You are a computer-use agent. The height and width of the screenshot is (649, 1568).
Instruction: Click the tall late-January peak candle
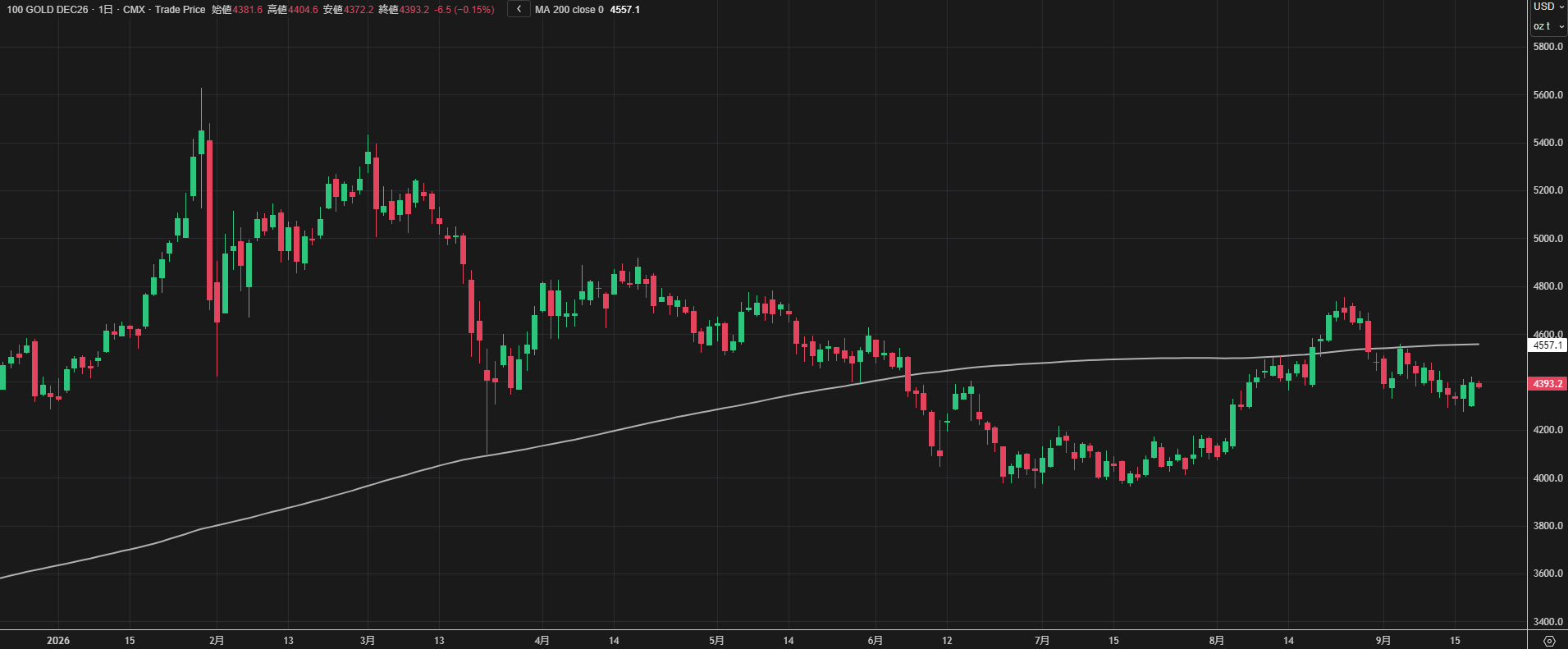tap(201, 142)
